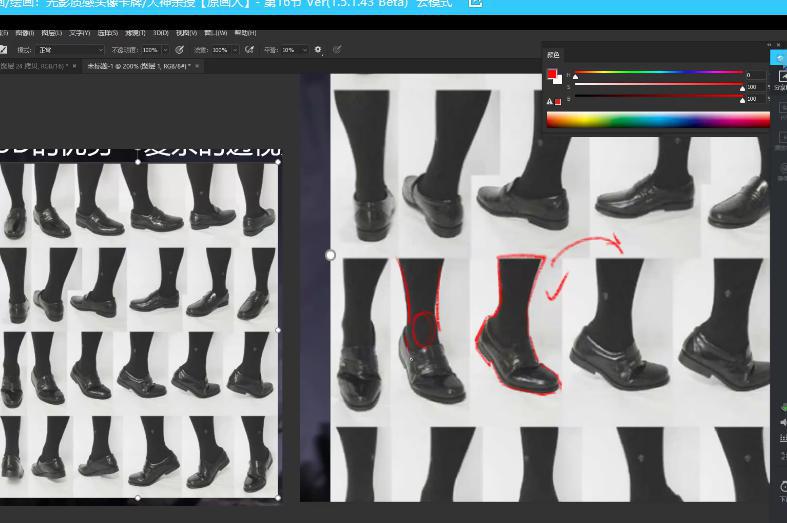Close the 未标题-1 document tab

click(197, 66)
